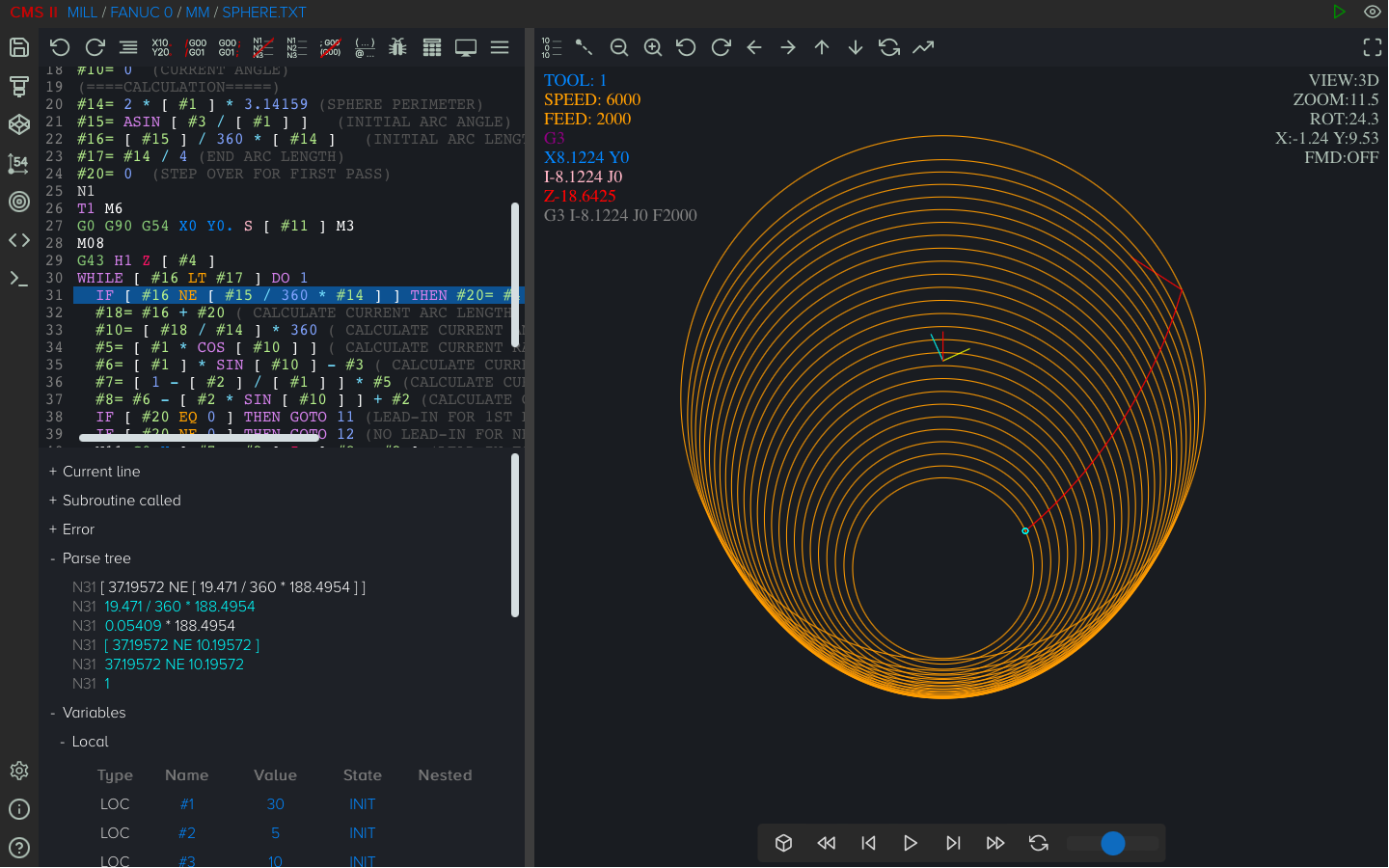Click MM units in the header
The image size is (1389, 868).
click(x=198, y=13)
